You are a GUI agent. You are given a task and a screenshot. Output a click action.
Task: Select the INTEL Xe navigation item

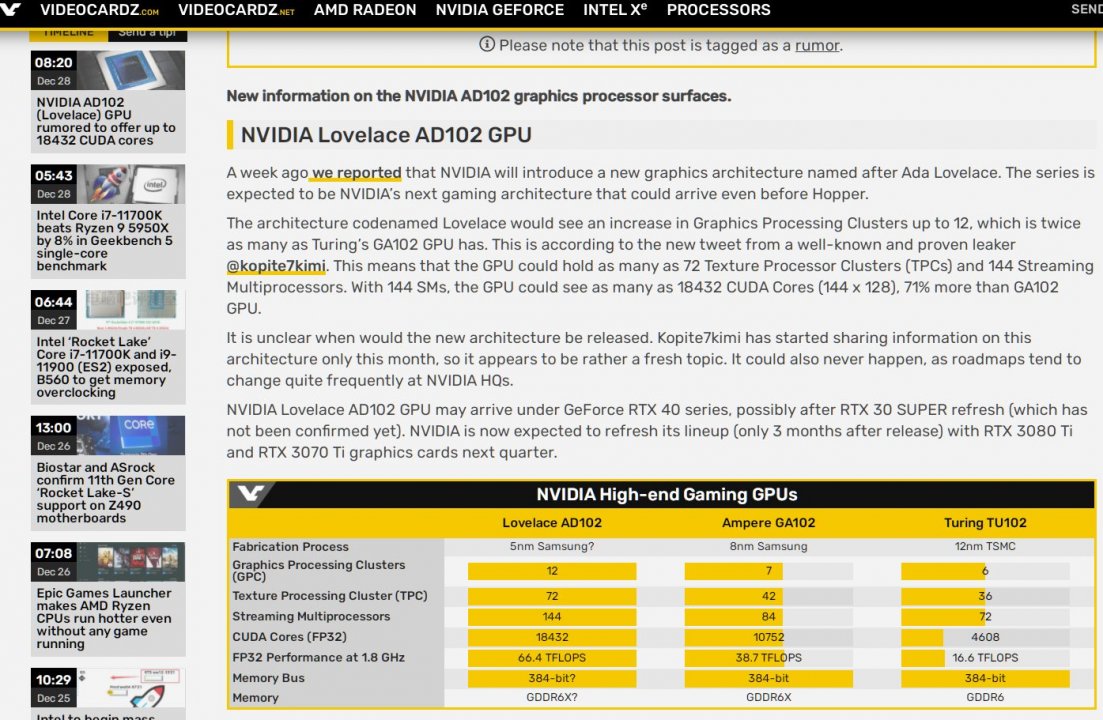click(615, 10)
